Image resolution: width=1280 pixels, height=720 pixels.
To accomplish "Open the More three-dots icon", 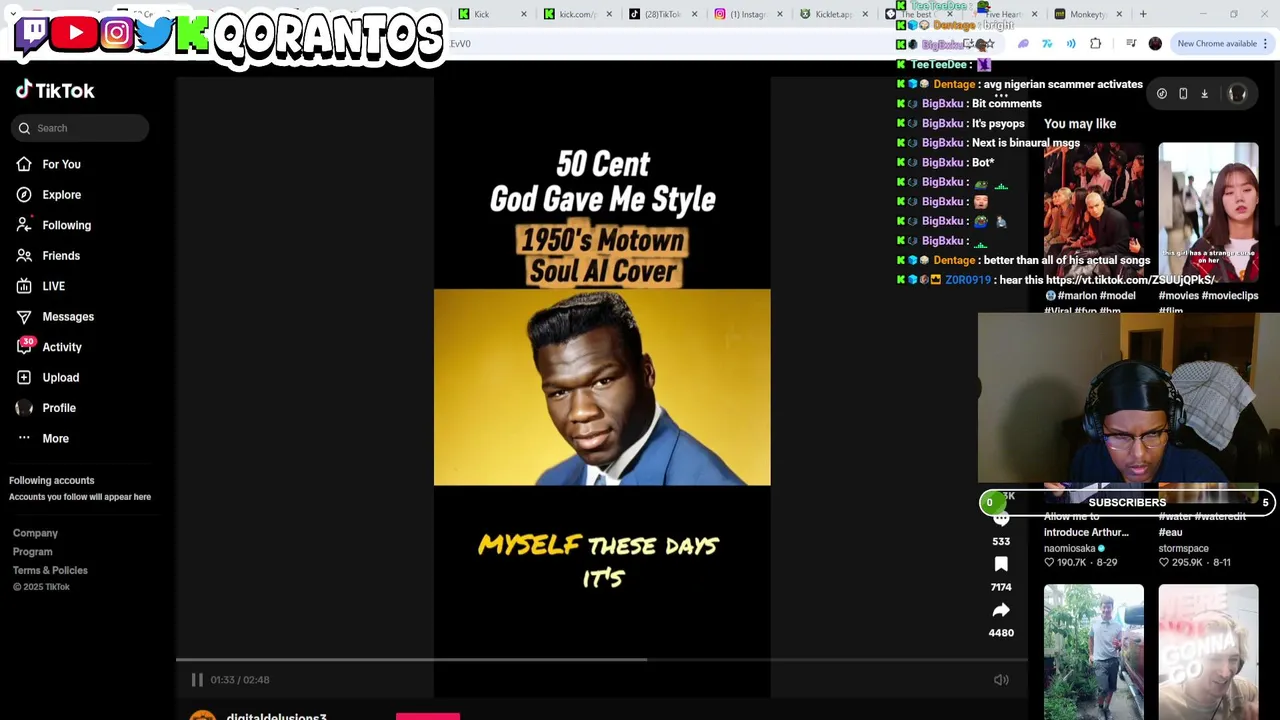I will click(24, 439).
